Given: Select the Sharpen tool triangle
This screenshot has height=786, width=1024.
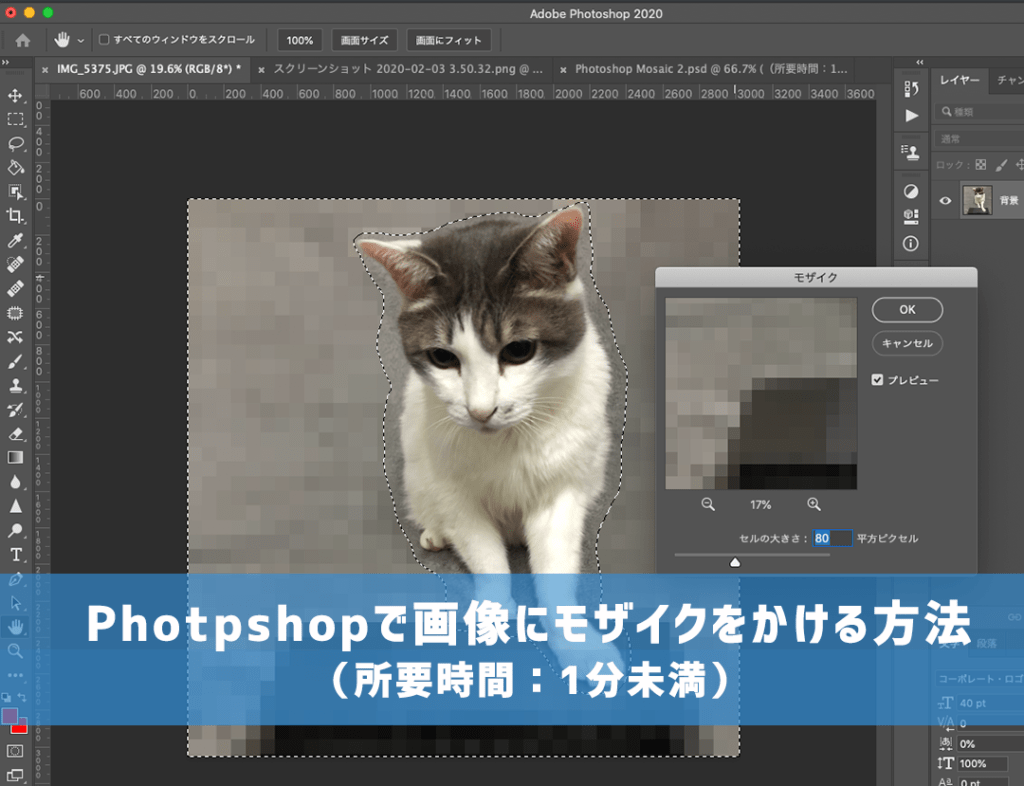Looking at the screenshot, I should tap(15, 506).
